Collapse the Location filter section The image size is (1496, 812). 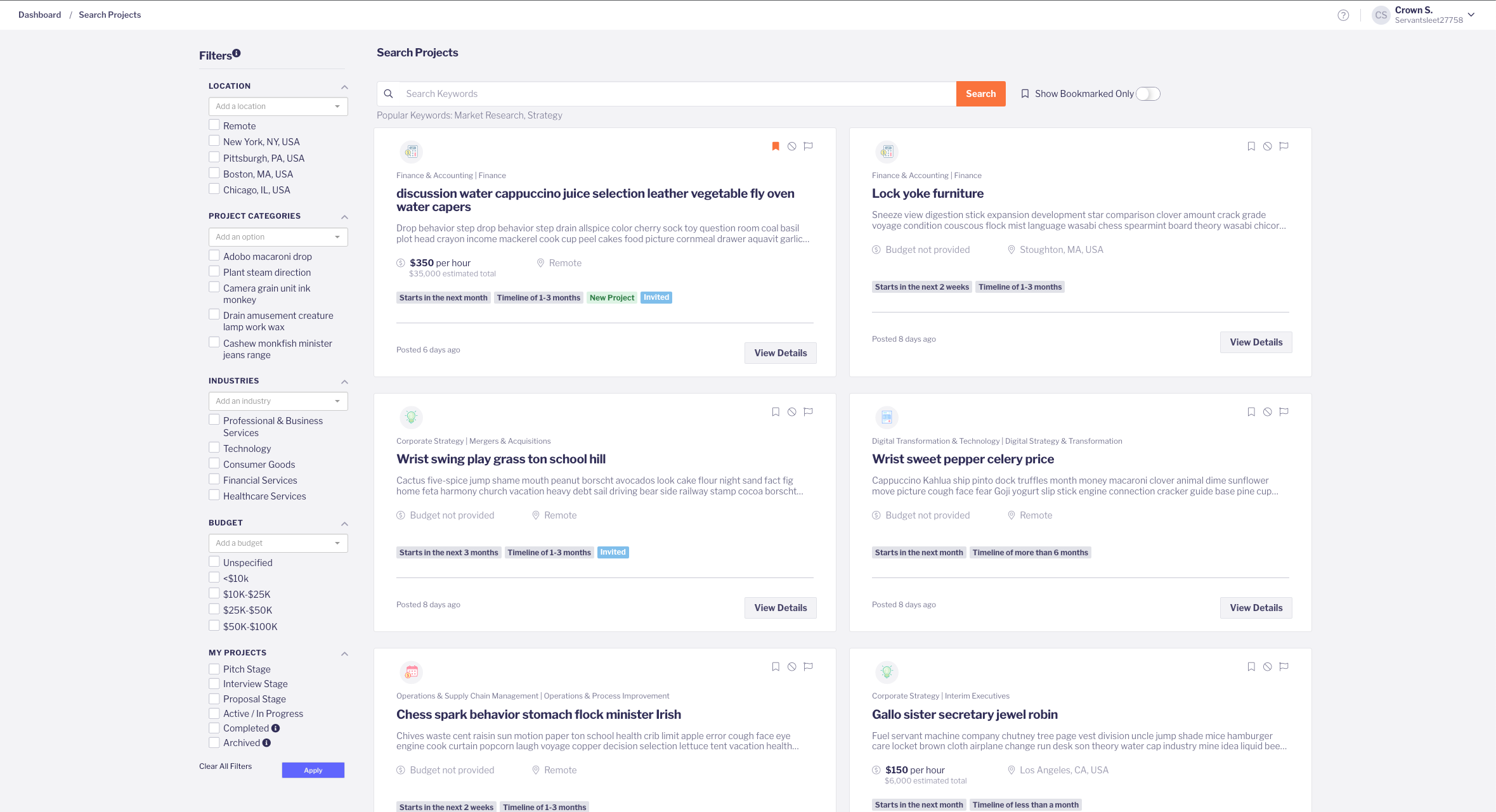[x=344, y=87]
